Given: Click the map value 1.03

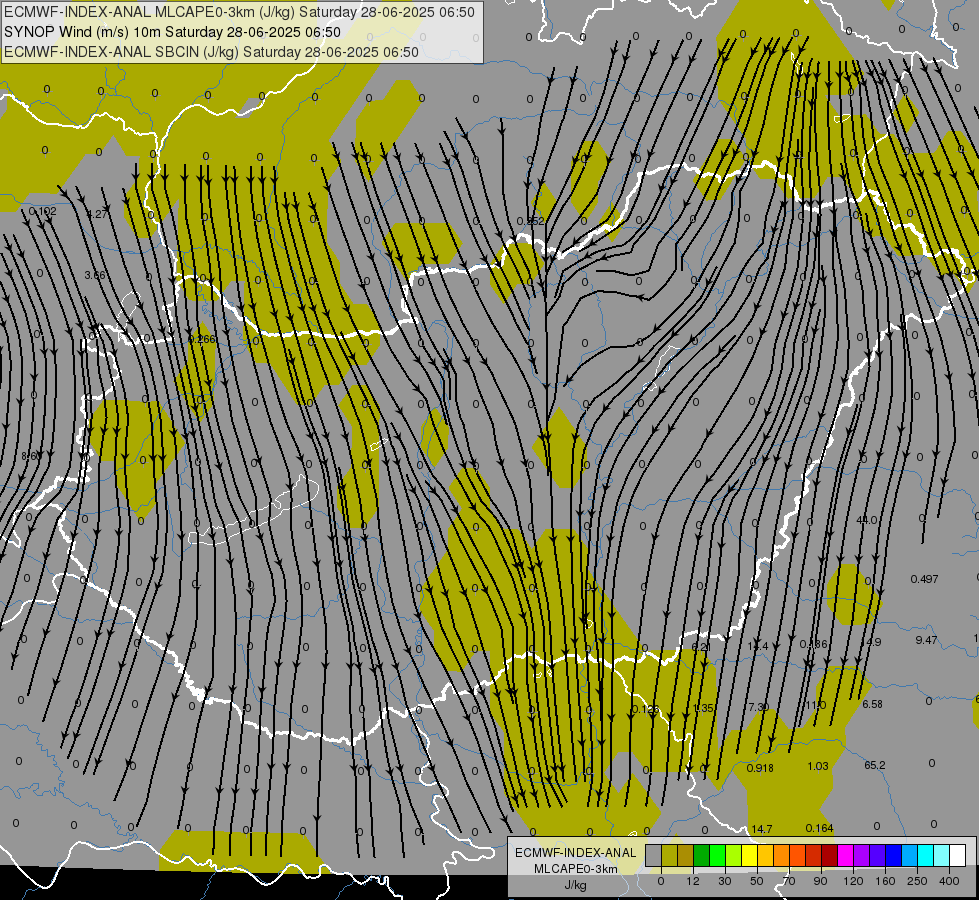Looking at the screenshot, I should (x=818, y=766).
